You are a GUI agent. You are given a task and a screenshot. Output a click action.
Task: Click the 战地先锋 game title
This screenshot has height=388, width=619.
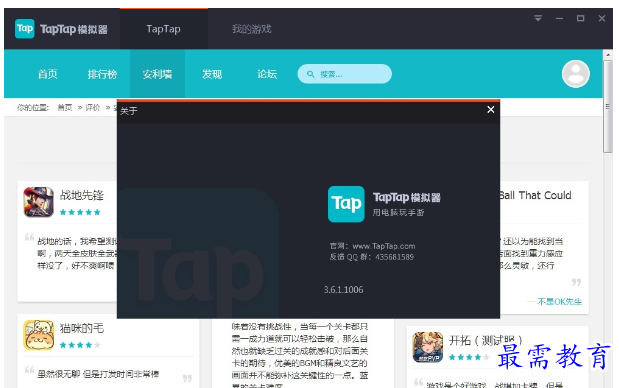click(x=82, y=195)
